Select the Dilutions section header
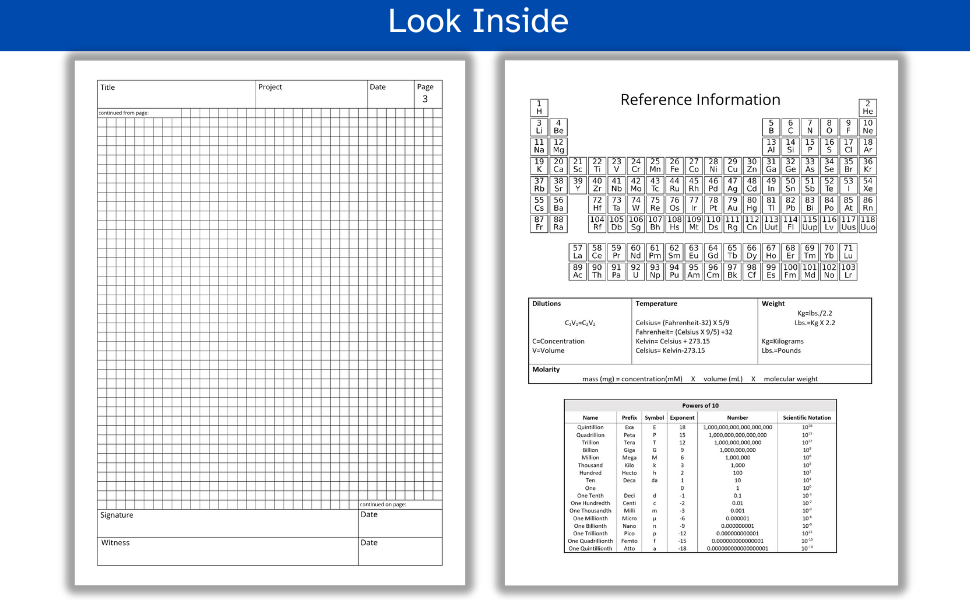Viewport: 970px width, 600px height. pyautogui.click(x=547, y=303)
